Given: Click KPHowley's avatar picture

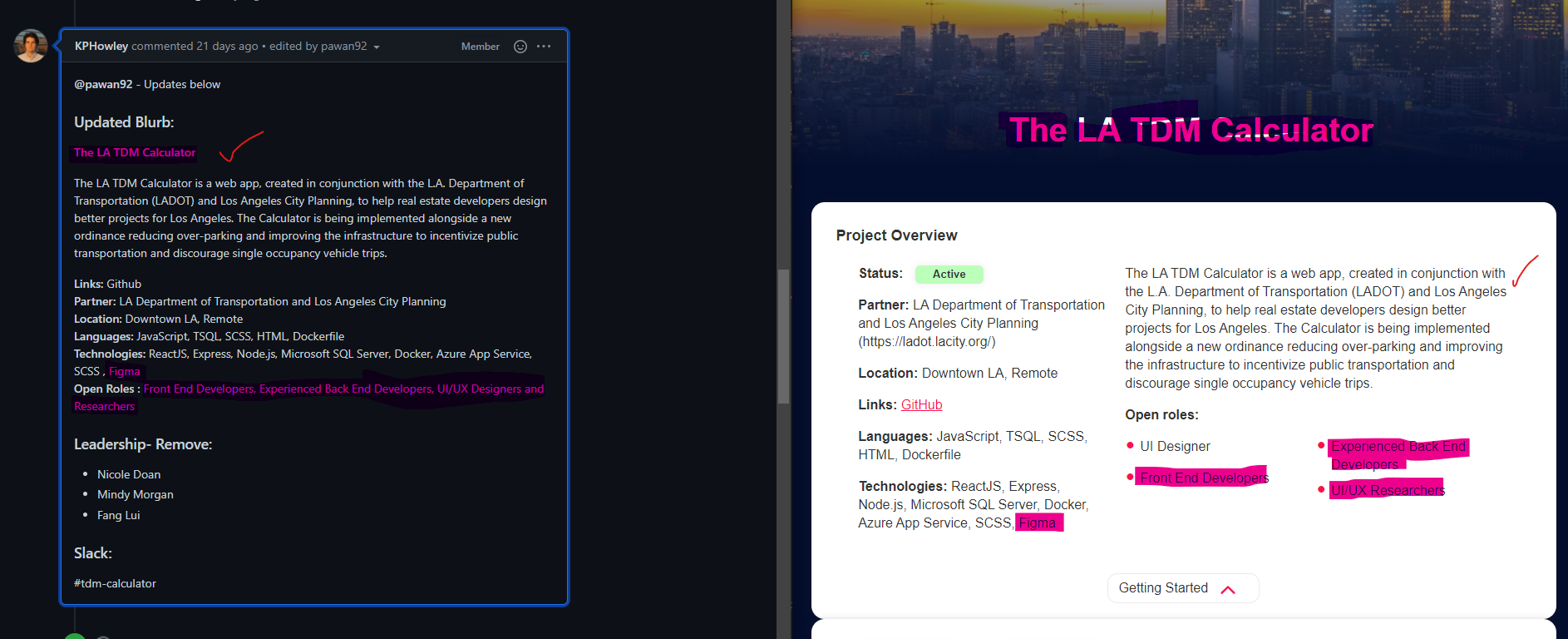Looking at the screenshot, I should point(31,46).
